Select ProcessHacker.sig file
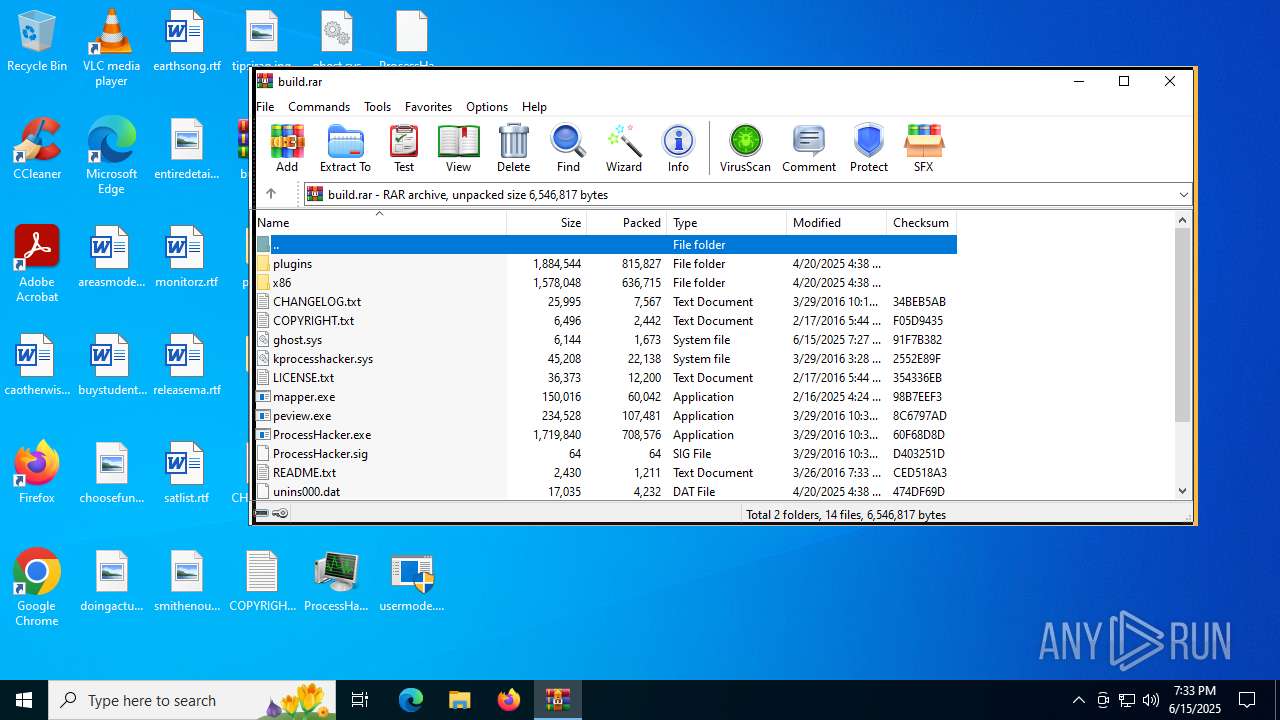 tap(606, 454)
